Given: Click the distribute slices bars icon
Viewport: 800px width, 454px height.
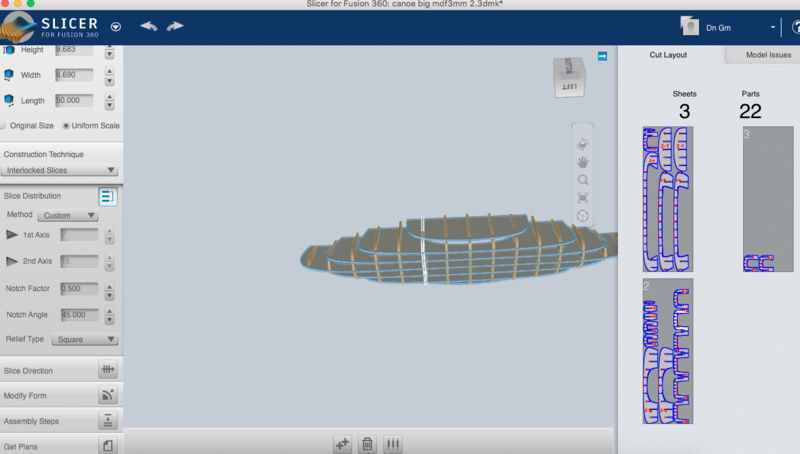Looking at the screenshot, I should [x=393, y=444].
